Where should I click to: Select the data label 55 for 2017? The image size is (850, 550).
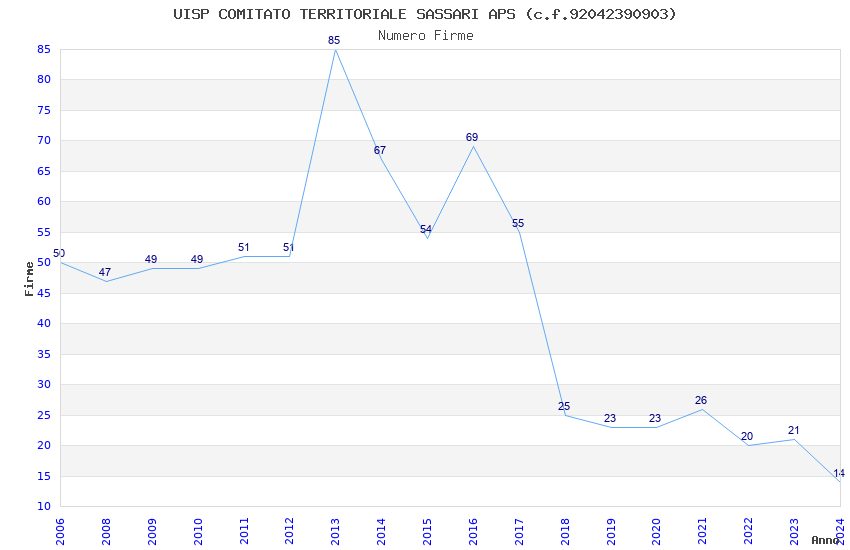pos(518,223)
